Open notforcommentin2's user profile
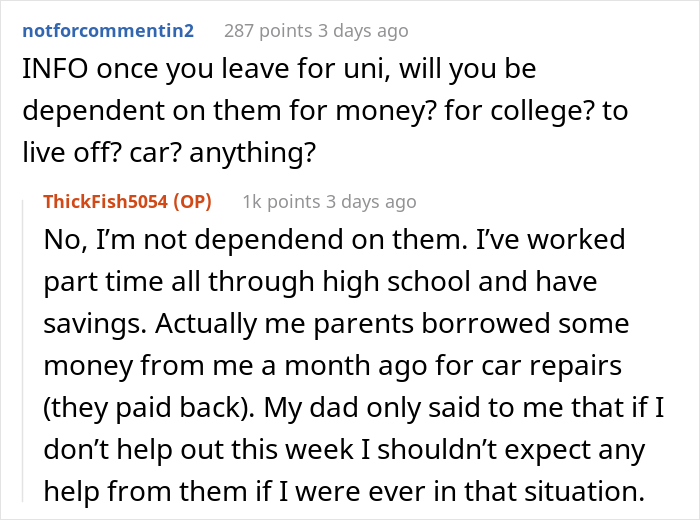 point(107,31)
